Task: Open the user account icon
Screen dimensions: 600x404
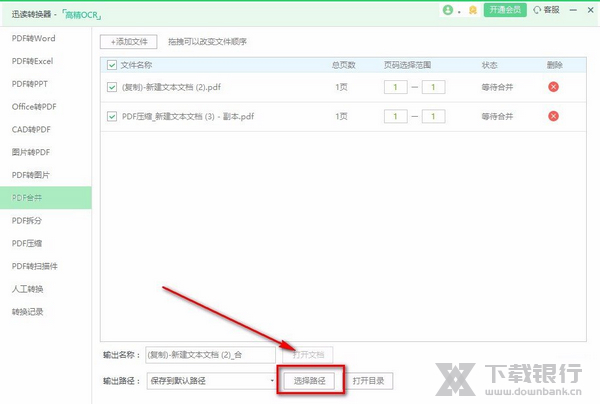Action: click(x=448, y=10)
